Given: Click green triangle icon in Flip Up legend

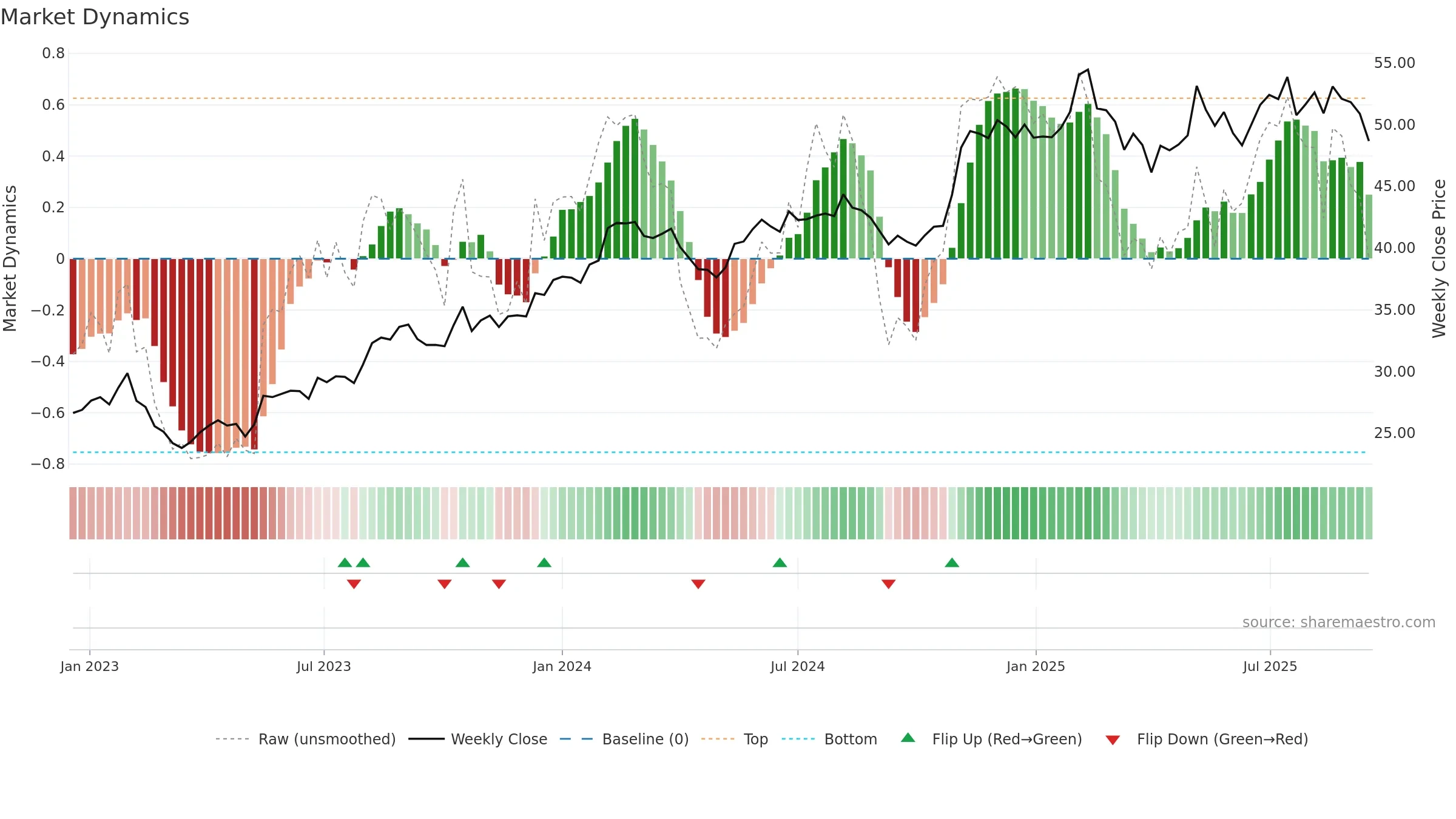Looking at the screenshot, I should coord(908,738).
